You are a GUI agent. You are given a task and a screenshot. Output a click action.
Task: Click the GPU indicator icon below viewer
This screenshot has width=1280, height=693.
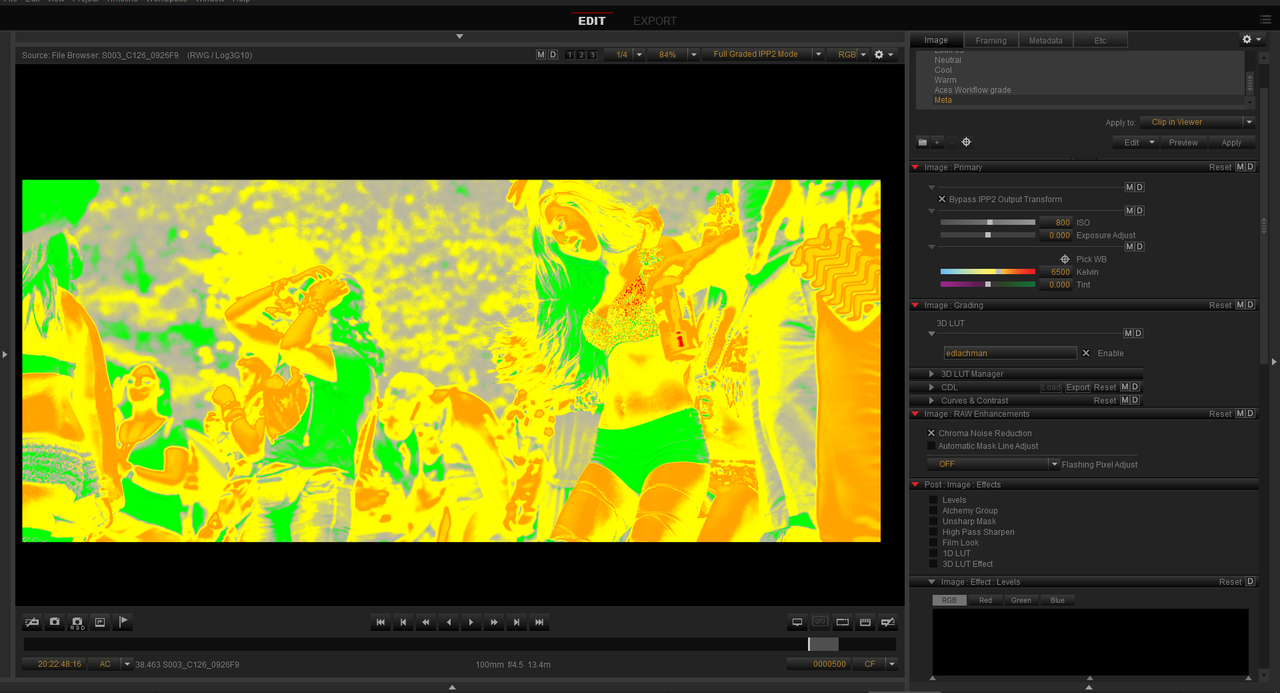click(820, 622)
